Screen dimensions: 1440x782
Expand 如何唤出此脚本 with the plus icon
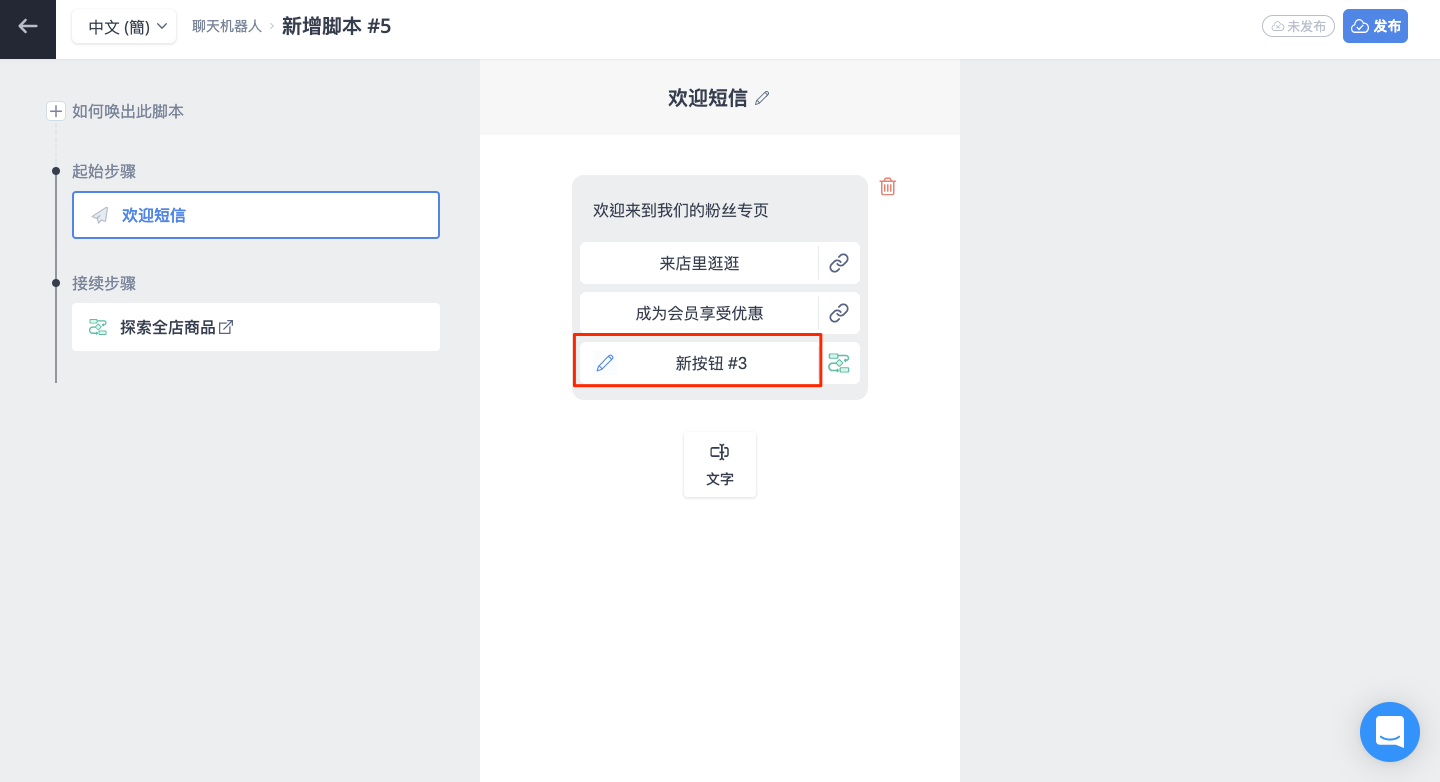pyautogui.click(x=56, y=111)
